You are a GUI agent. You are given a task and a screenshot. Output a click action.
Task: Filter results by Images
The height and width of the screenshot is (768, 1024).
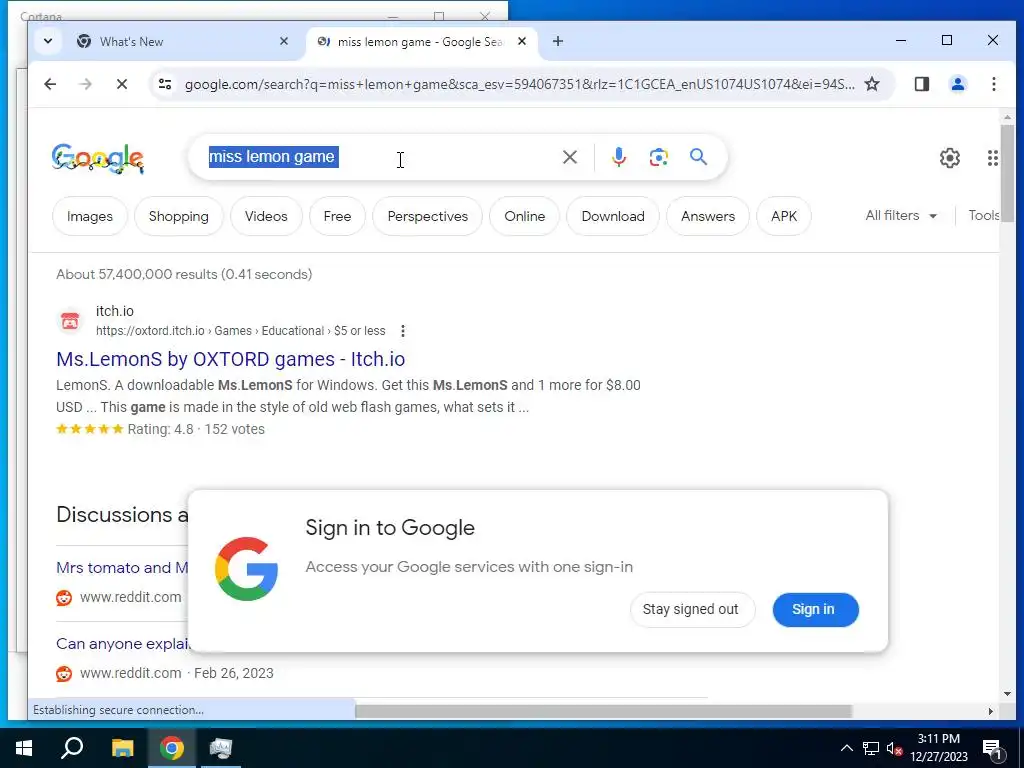pyautogui.click(x=89, y=216)
